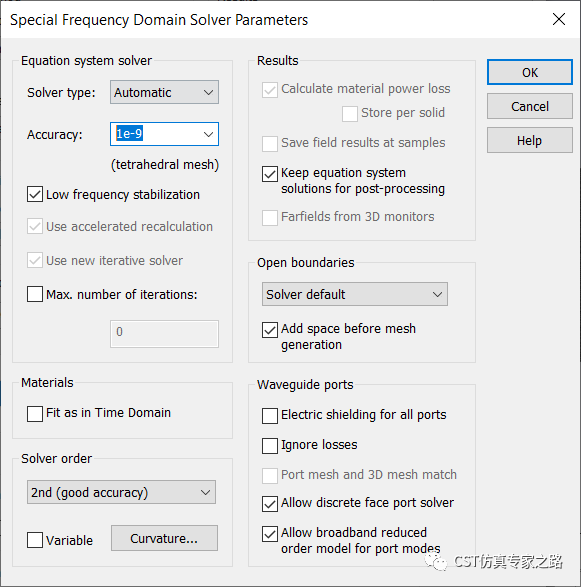The height and width of the screenshot is (587, 581).
Task: Expand the Solver order 2nd dropdown
Action: click(121, 492)
